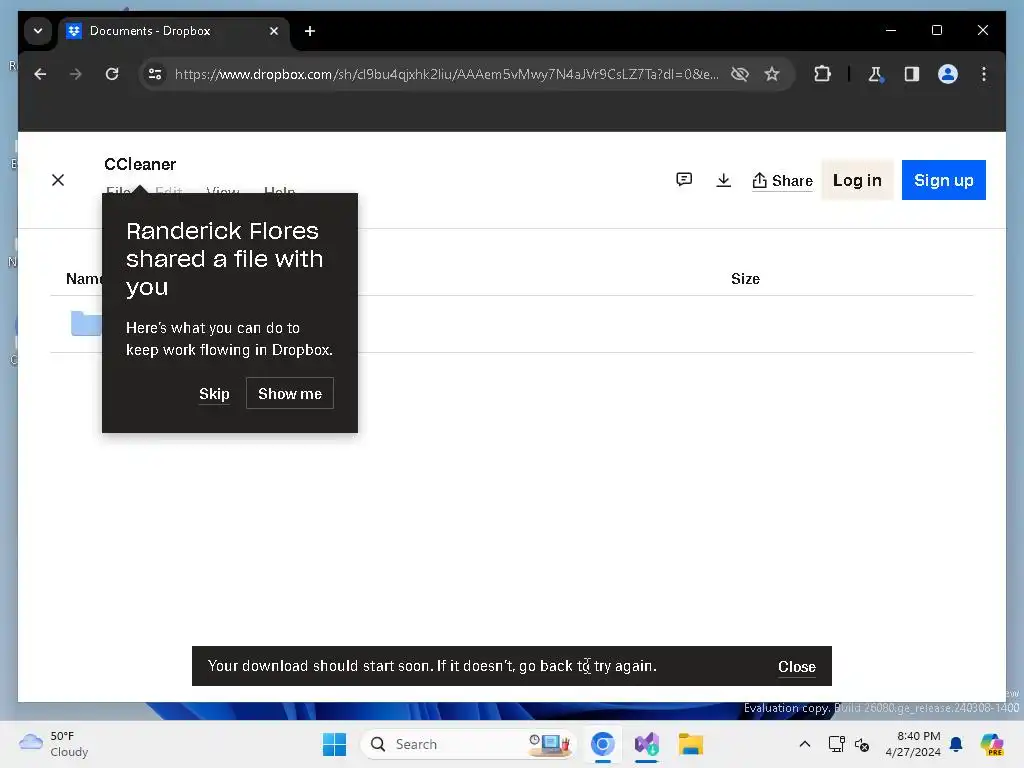The width and height of the screenshot is (1024, 768).
Task: Open the Windows Start menu
Action: 334,744
